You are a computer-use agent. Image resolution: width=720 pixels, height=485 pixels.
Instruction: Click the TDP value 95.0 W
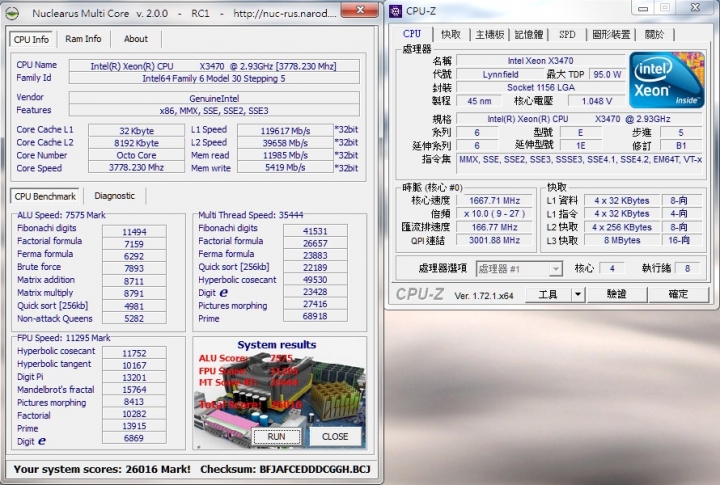[607, 74]
